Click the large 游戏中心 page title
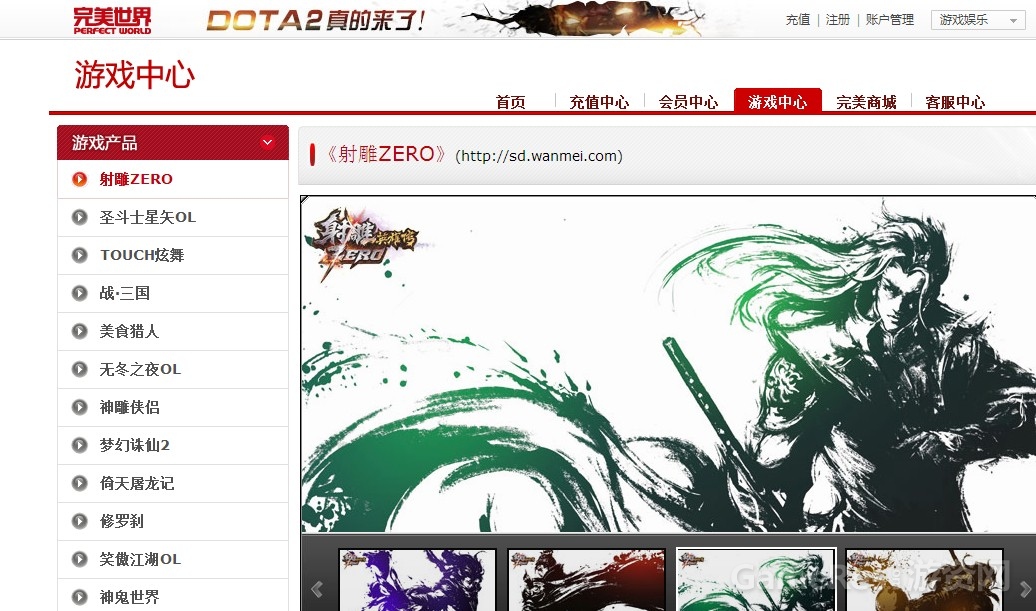 (x=135, y=74)
